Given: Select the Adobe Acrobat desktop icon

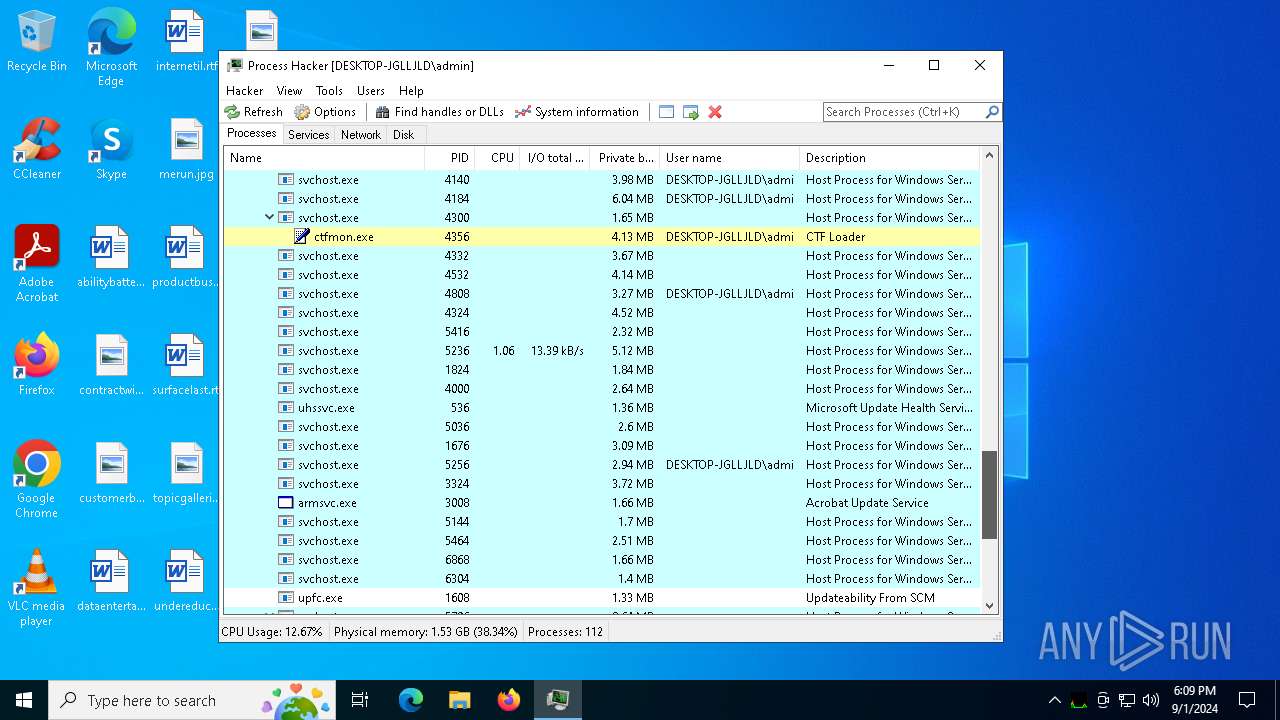Looking at the screenshot, I should click(x=37, y=264).
